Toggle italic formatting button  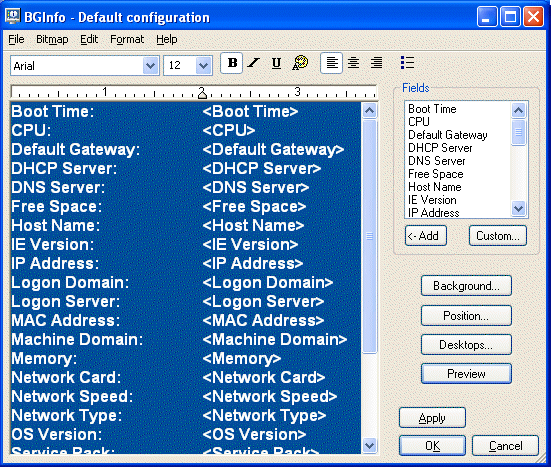[x=253, y=63]
